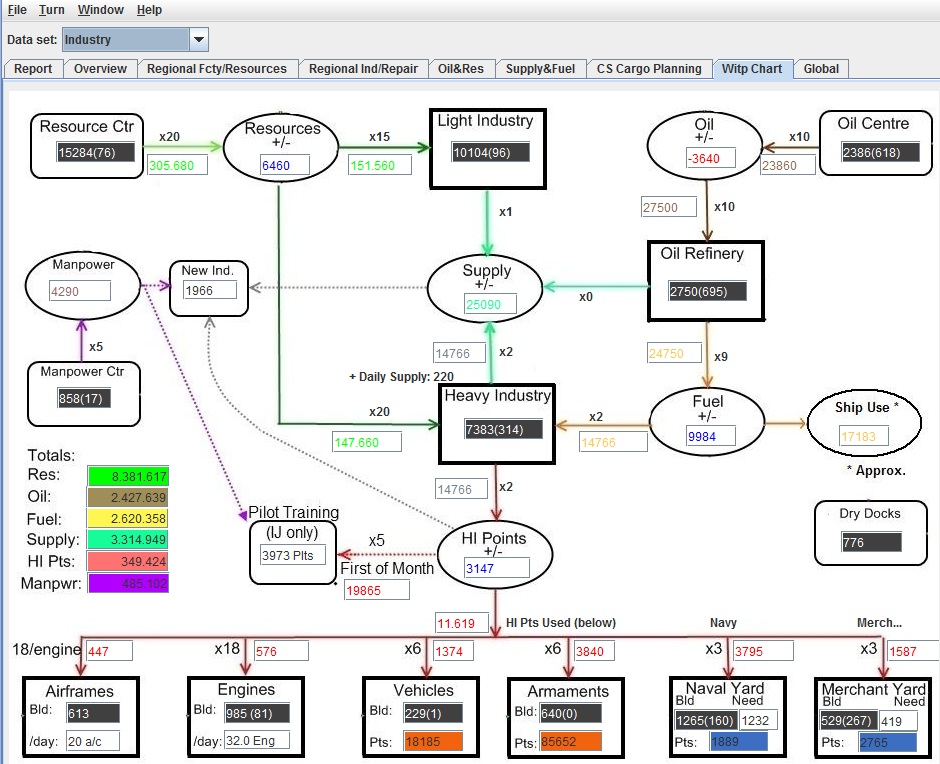
Task: Switch to the Oil&Res tab
Action: click(x=460, y=69)
